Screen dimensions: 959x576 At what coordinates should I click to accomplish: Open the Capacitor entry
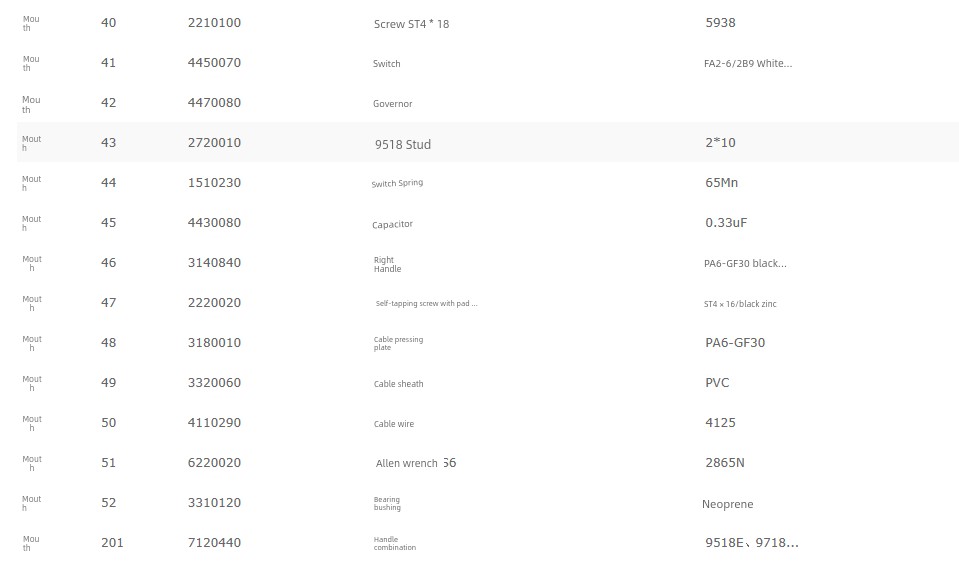(392, 224)
